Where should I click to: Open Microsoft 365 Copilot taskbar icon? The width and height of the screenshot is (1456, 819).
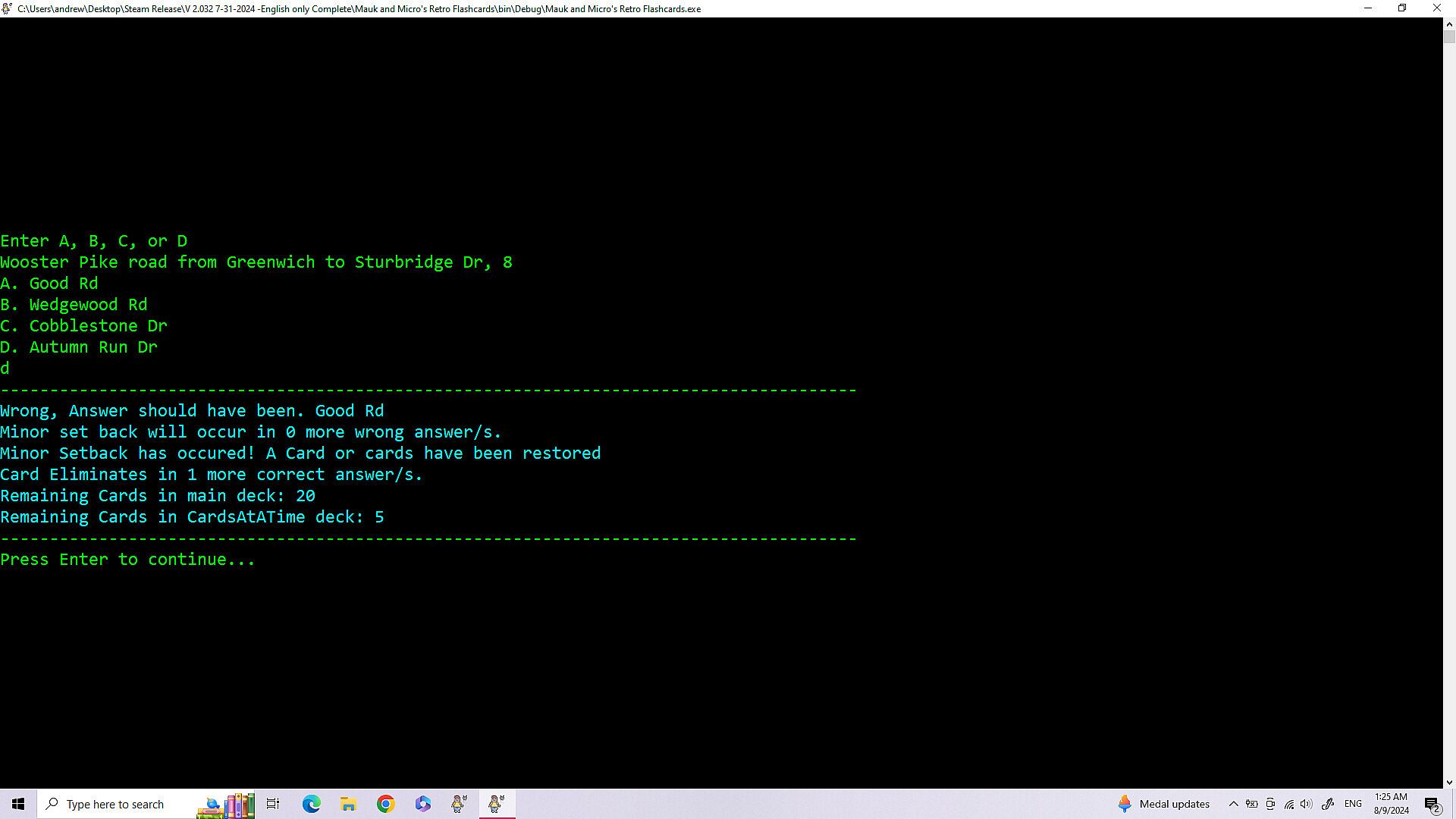pos(422,804)
